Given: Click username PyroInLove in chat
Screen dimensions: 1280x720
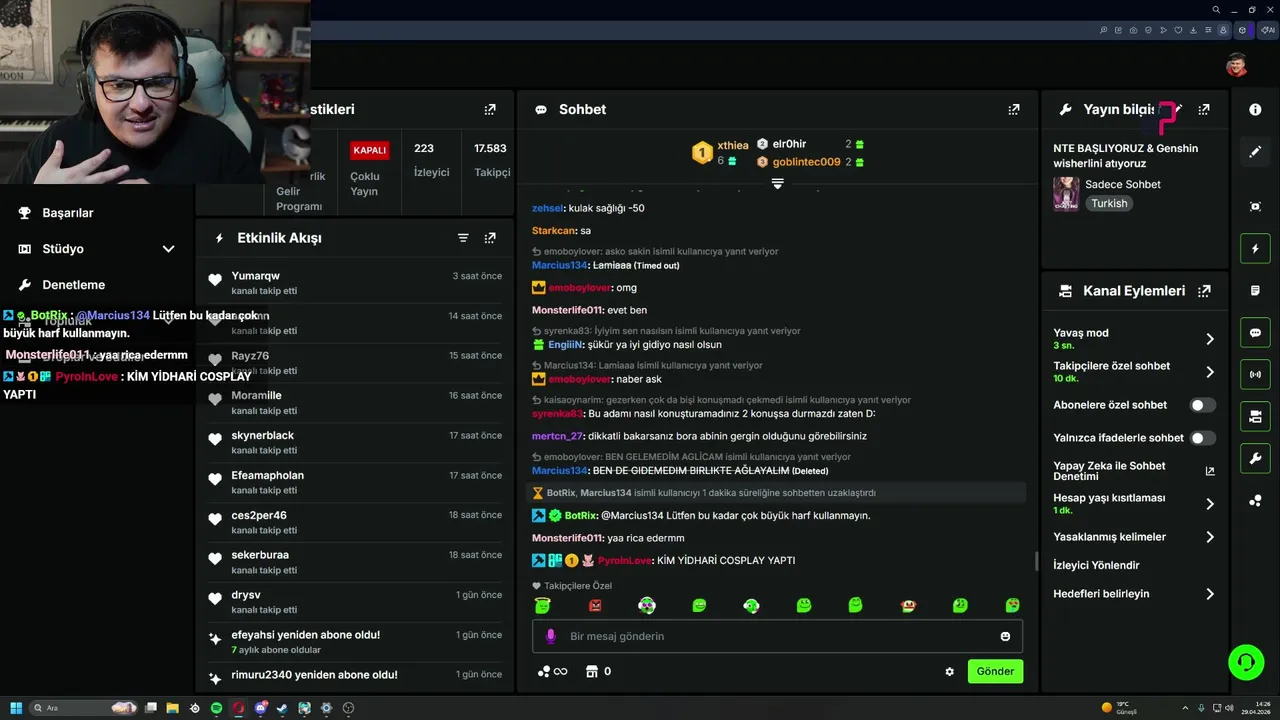Looking at the screenshot, I should [625, 561].
